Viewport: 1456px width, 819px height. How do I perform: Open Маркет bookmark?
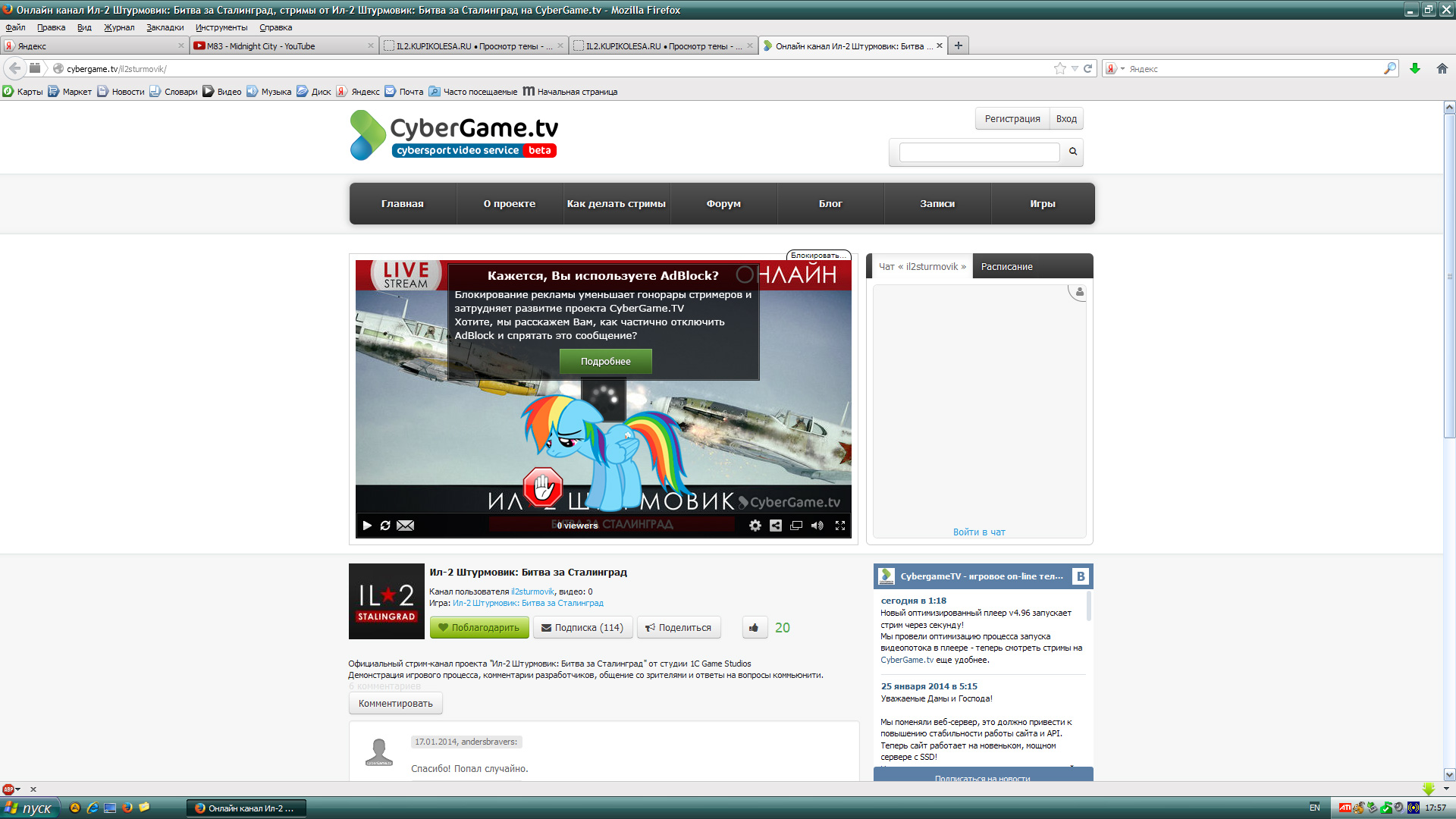[70, 92]
